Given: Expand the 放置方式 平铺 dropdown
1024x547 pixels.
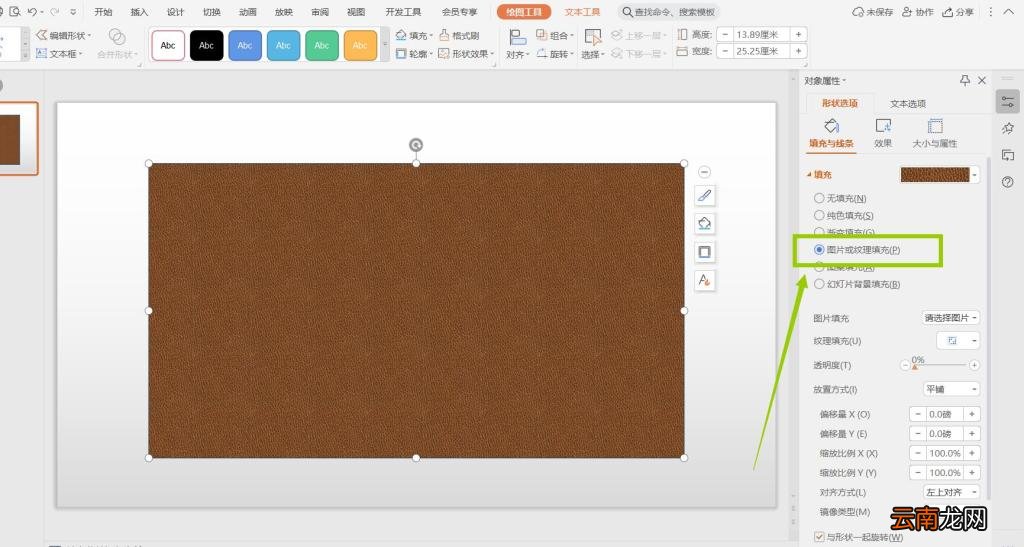Looking at the screenshot, I should click(x=951, y=389).
